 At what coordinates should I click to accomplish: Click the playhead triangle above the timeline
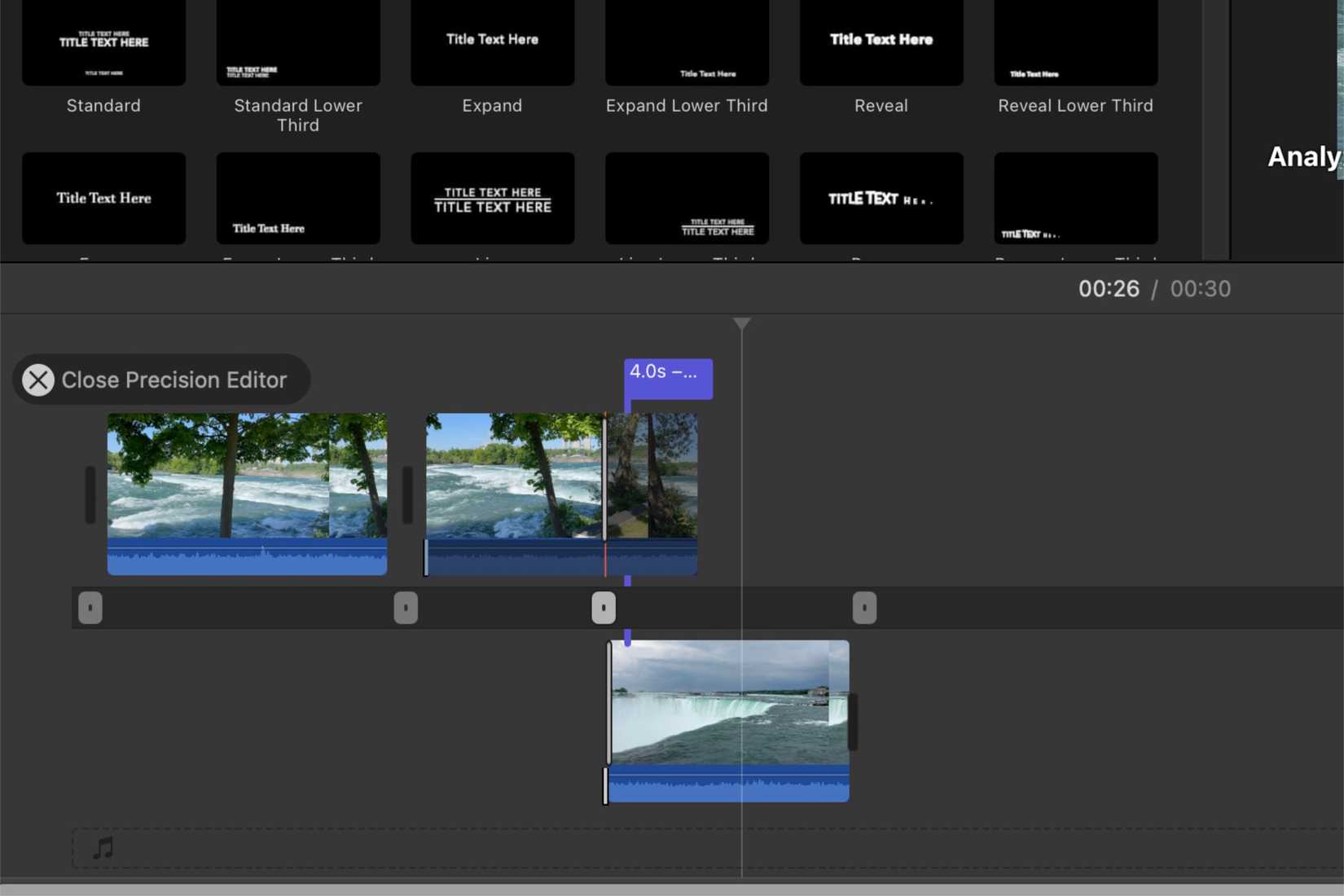click(x=740, y=324)
